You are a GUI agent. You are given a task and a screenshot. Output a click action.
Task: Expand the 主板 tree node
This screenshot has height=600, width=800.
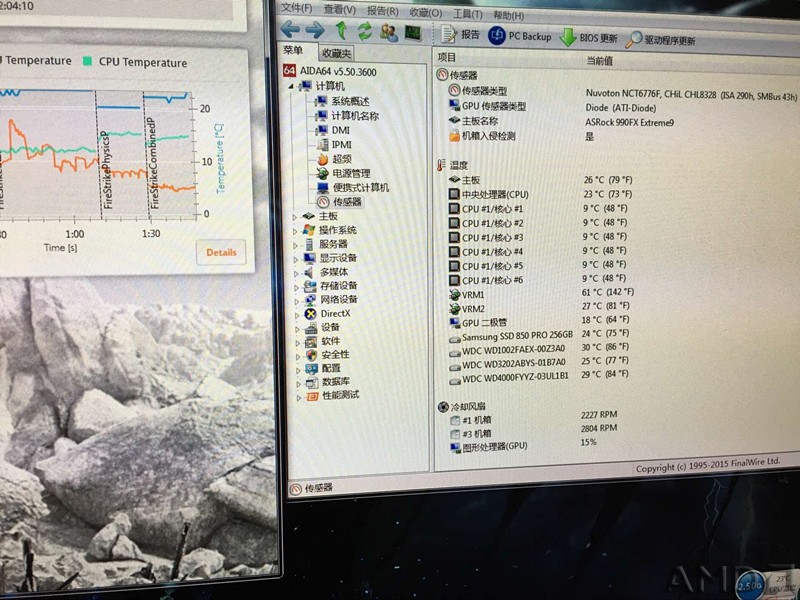pyautogui.click(x=295, y=217)
